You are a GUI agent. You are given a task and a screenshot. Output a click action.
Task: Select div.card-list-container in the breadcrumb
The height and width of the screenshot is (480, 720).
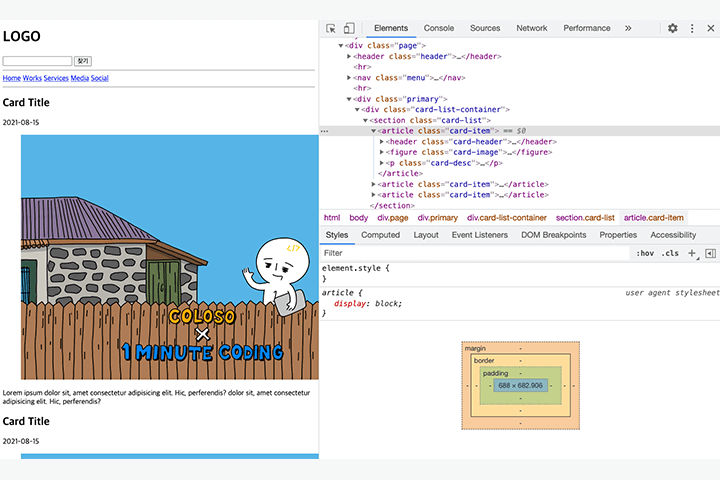[507, 218]
